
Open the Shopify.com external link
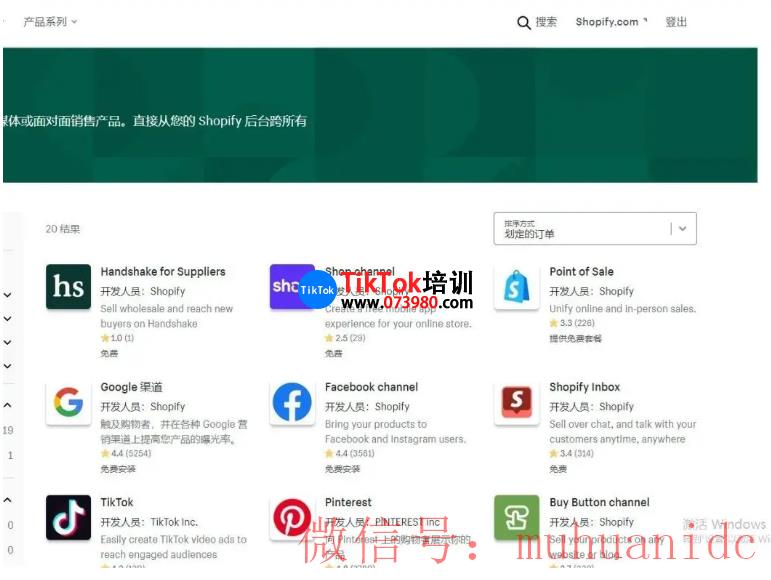[611, 22]
